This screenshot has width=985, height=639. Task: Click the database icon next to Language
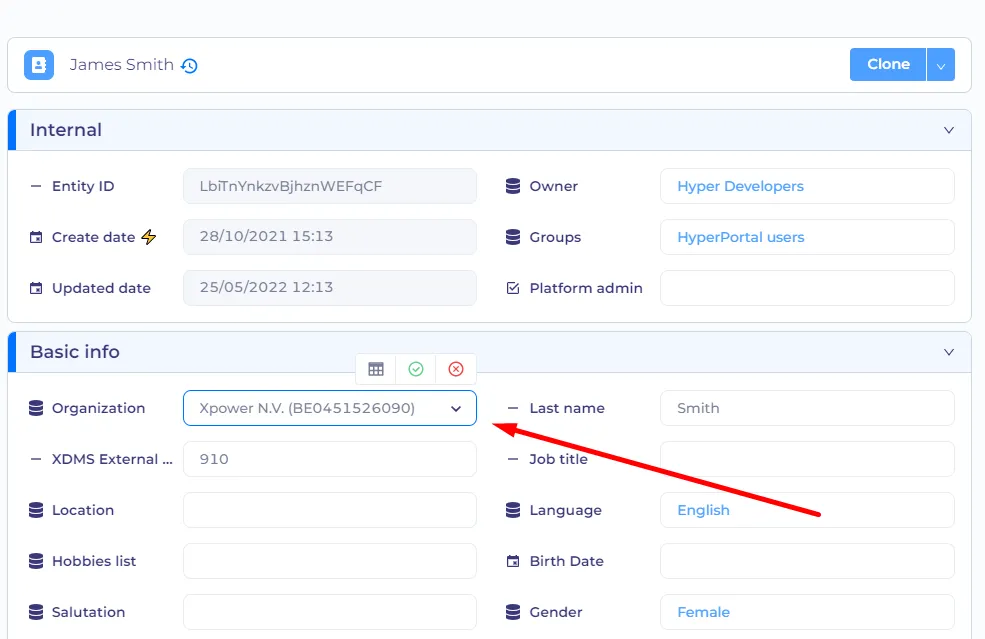pyautogui.click(x=513, y=510)
